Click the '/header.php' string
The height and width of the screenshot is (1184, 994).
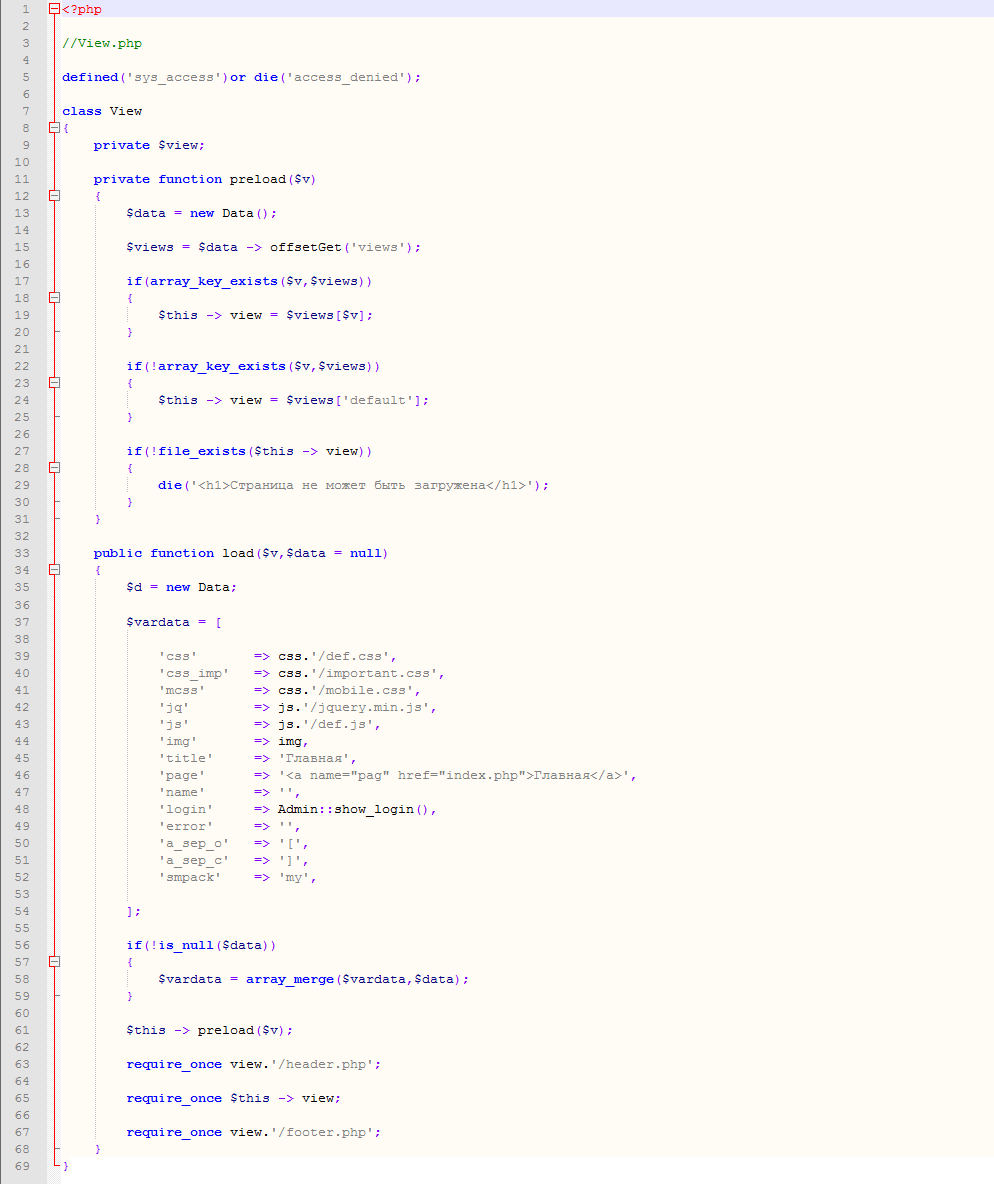click(x=322, y=1064)
